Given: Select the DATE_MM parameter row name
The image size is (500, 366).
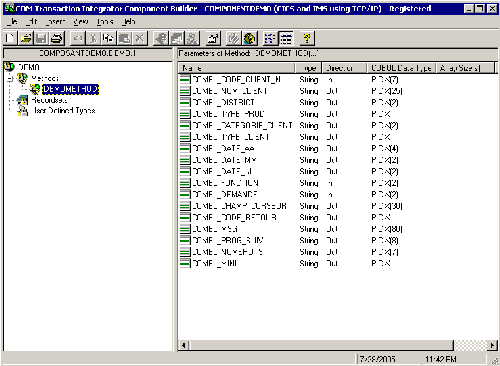Looking at the screenshot, I should pos(224,160).
